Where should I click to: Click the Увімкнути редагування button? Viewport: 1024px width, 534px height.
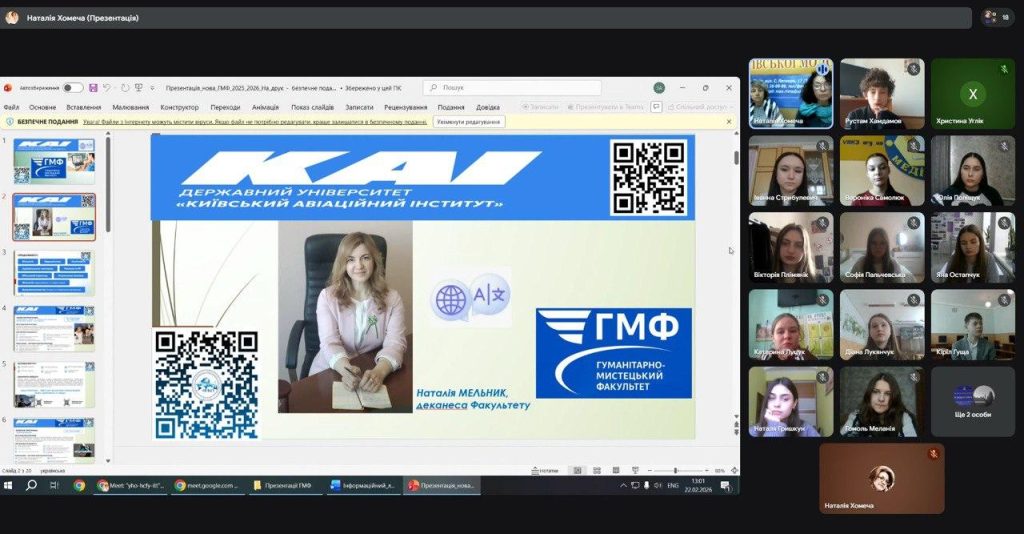point(468,122)
